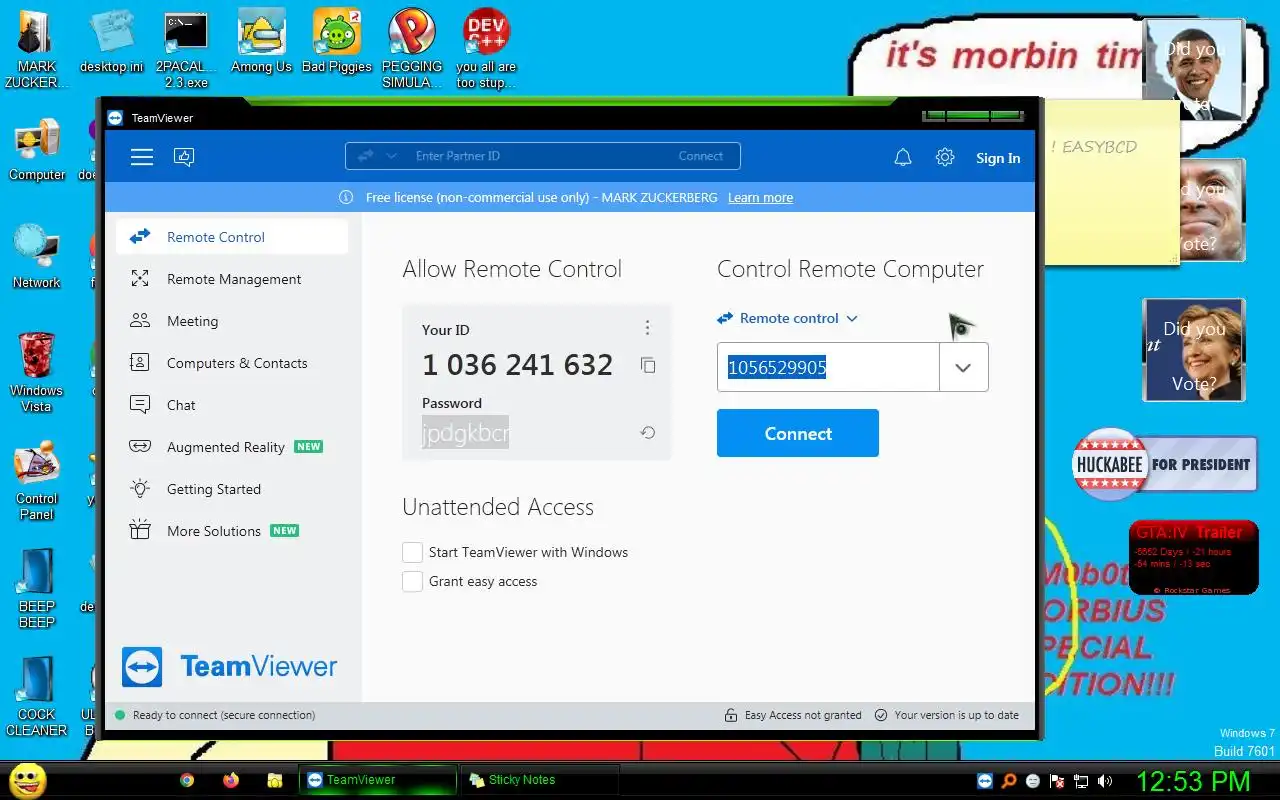Open the BEEP BEEP desktop icon

(x=37, y=588)
